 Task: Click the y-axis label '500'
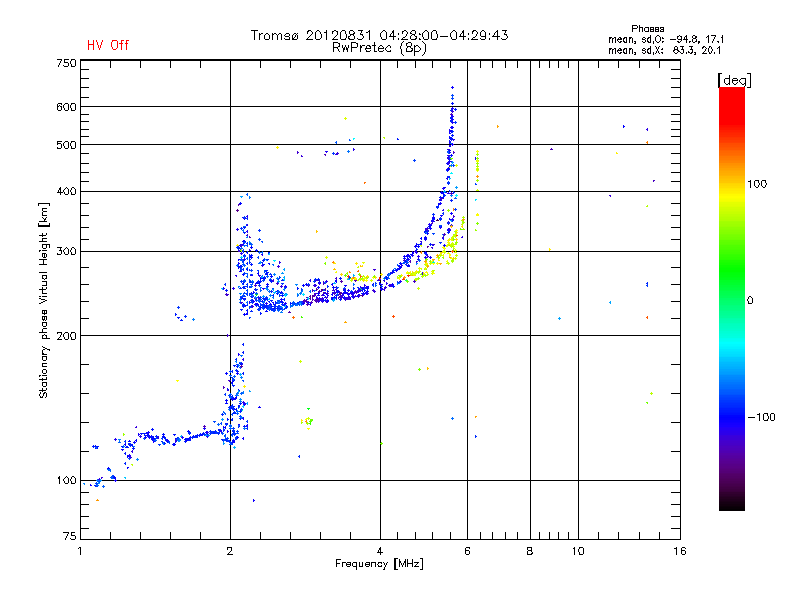click(x=66, y=145)
